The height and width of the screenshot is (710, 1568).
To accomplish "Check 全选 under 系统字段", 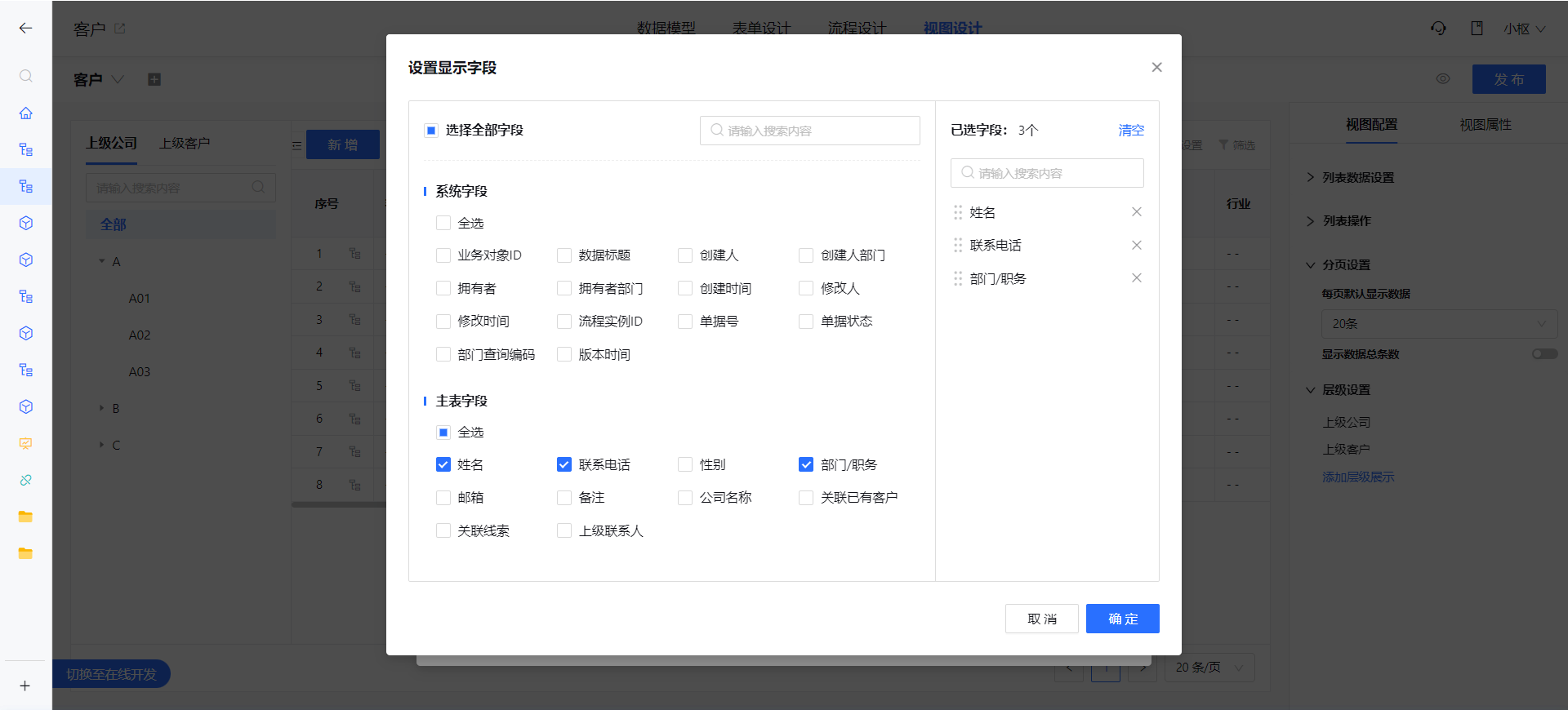I will [443, 223].
